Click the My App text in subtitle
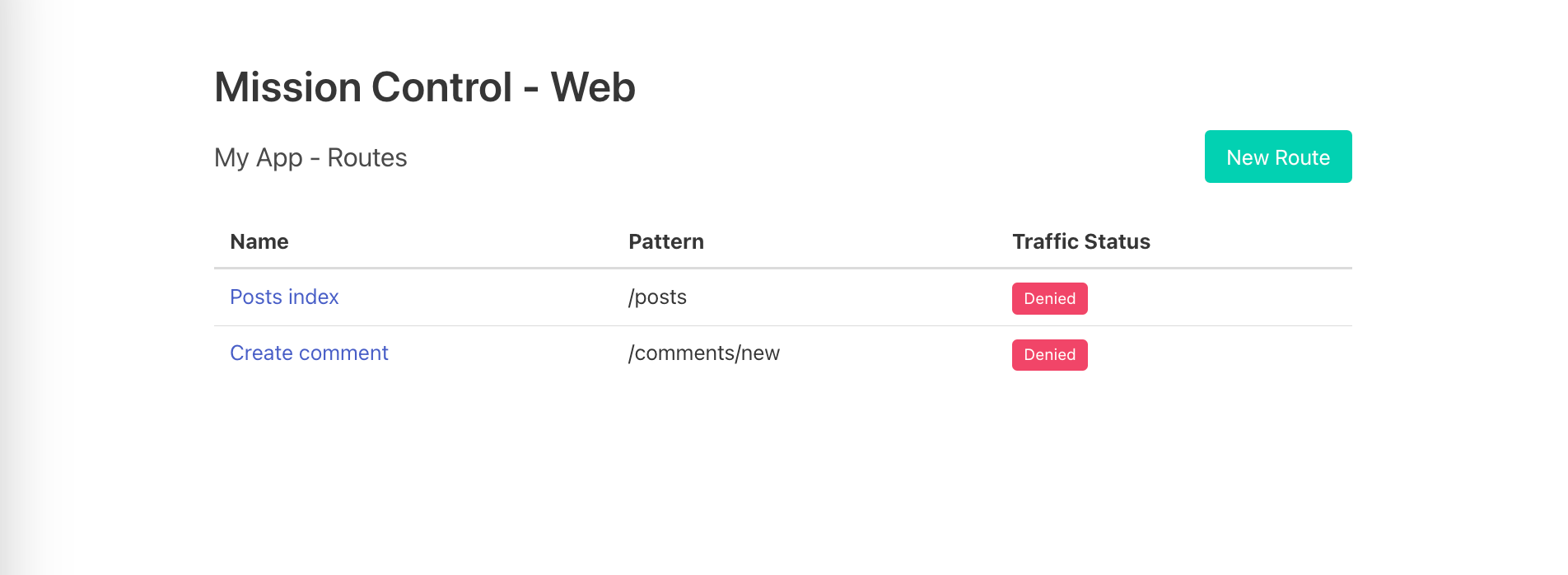Screen dimensions: 1568x575 [259, 157]
